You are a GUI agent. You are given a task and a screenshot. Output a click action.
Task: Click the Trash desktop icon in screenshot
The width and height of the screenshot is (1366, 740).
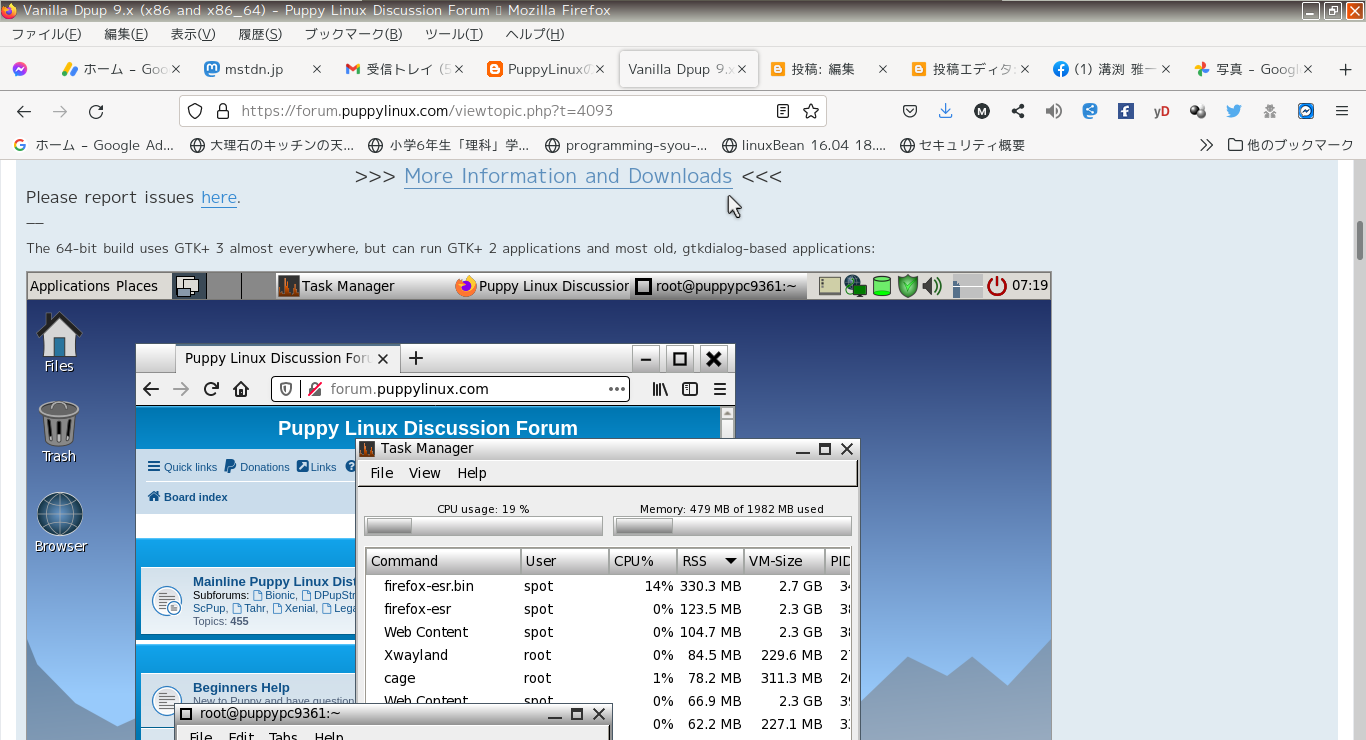(59, 432)
